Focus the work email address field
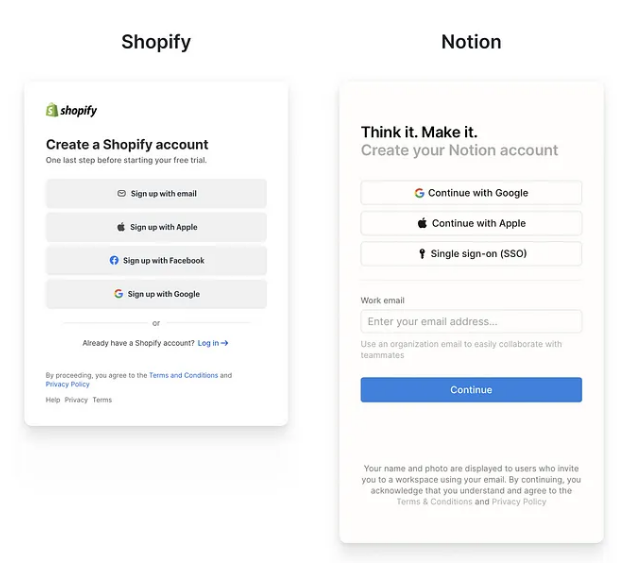The height and width of the screenshot is (563, 623). [471, 321]
